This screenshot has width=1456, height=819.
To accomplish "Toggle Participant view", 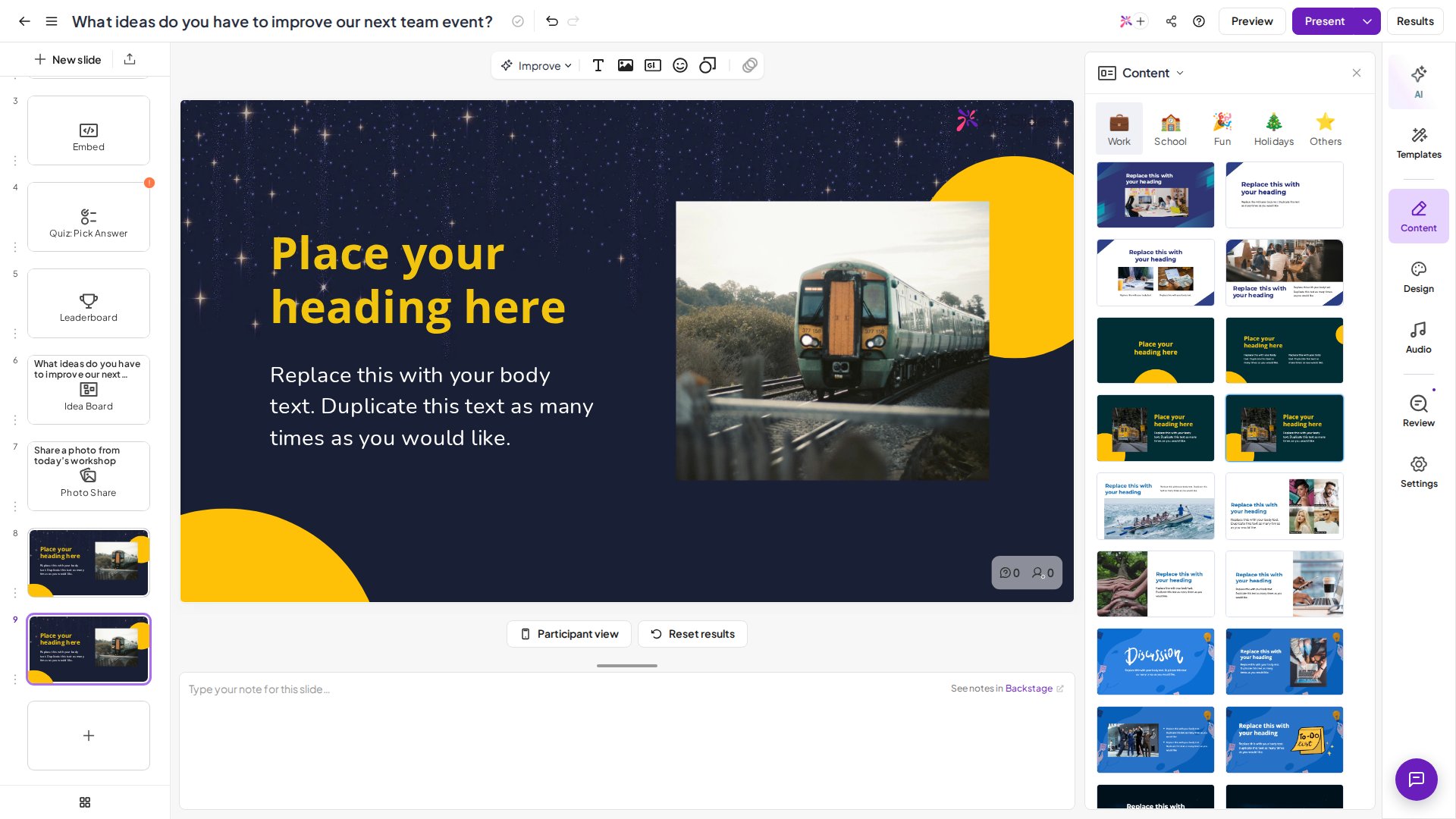I will (569, 634).
